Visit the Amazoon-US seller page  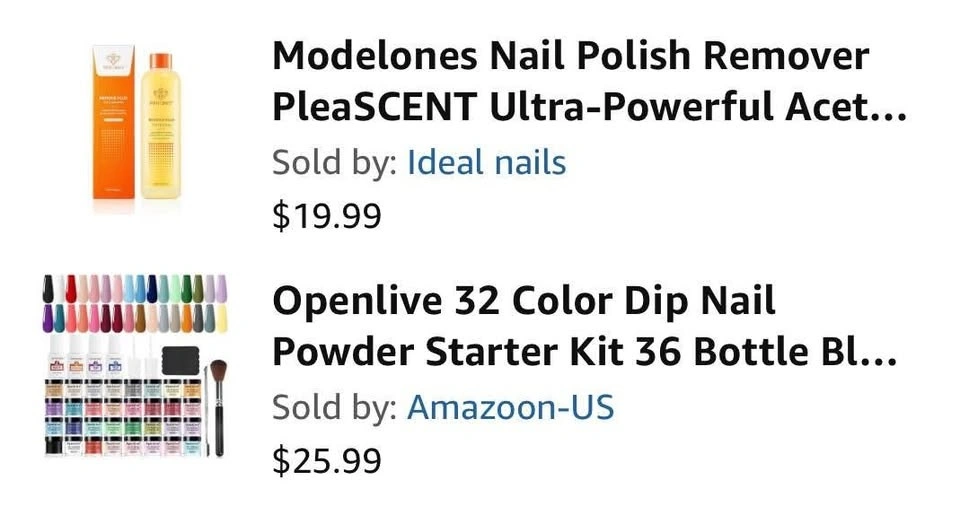coord(510,407)
